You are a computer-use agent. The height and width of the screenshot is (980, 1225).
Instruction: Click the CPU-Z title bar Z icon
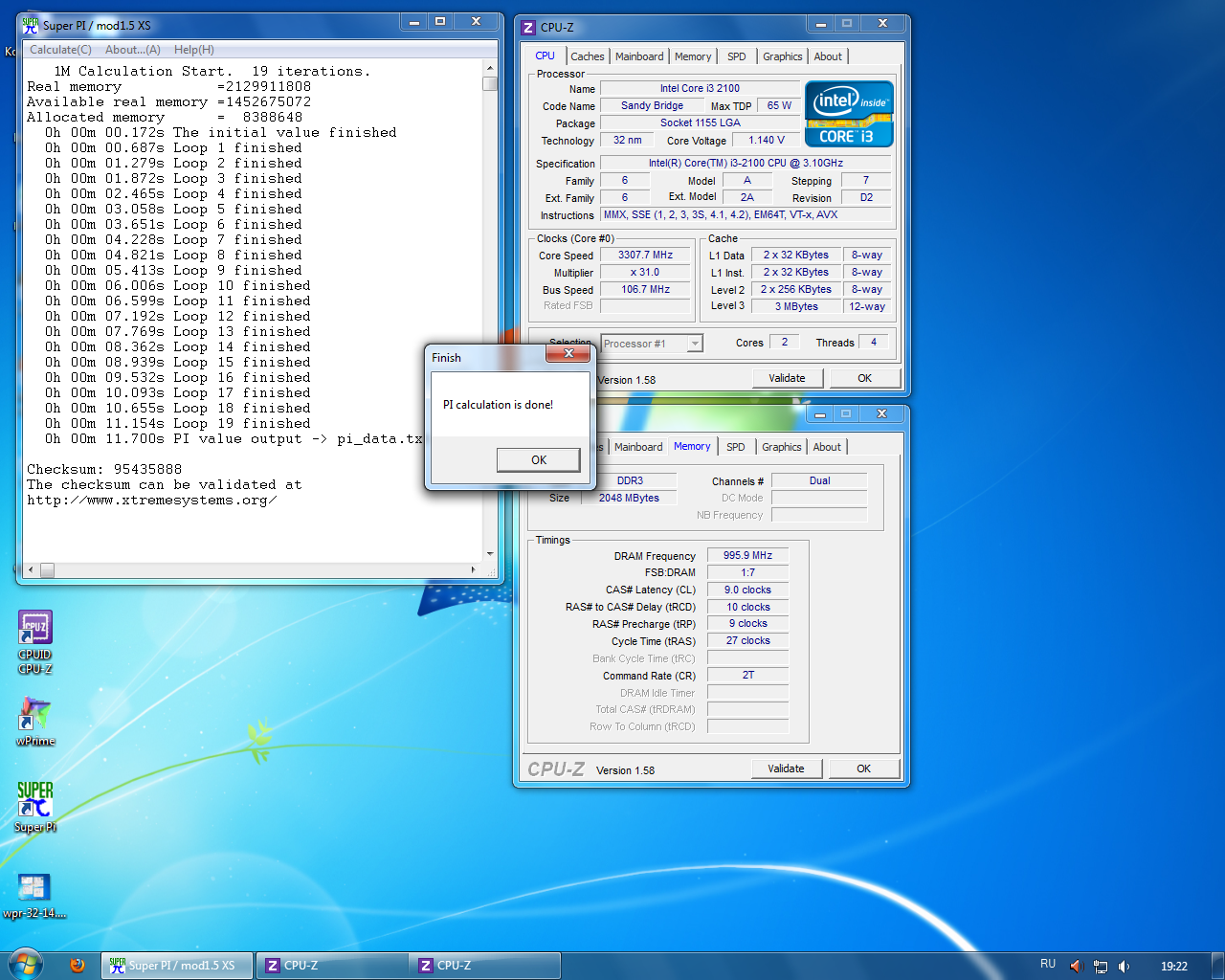528,27
